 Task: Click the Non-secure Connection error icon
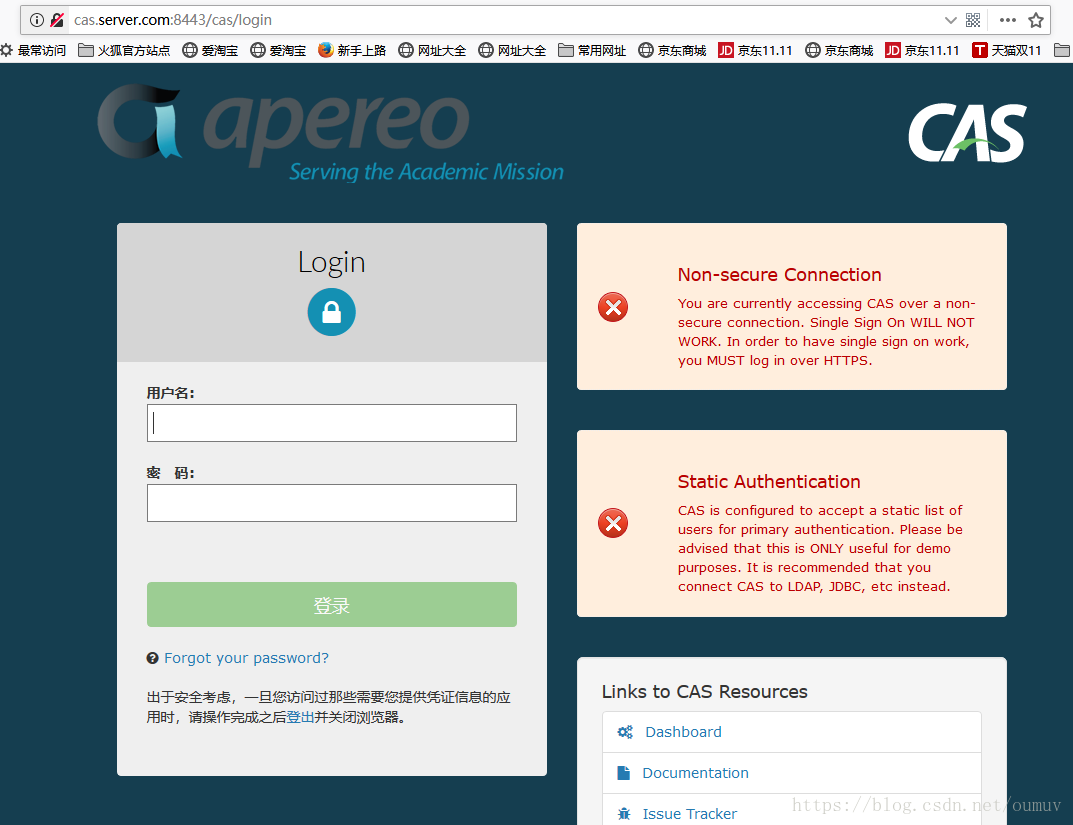[x=613, y=307]
